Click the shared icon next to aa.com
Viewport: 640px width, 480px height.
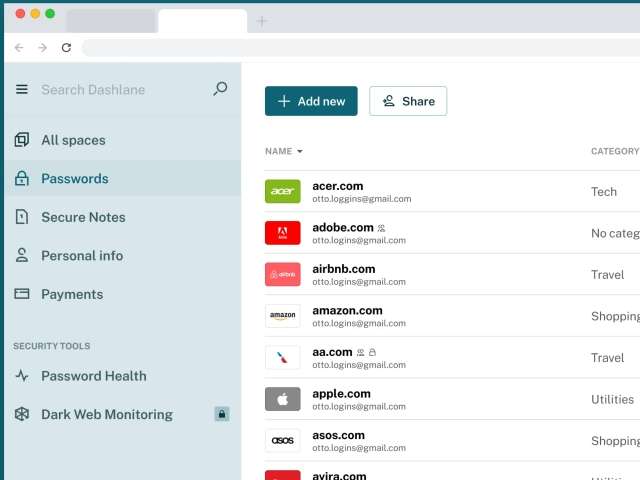pyautogui.click(x=360, y=352)
